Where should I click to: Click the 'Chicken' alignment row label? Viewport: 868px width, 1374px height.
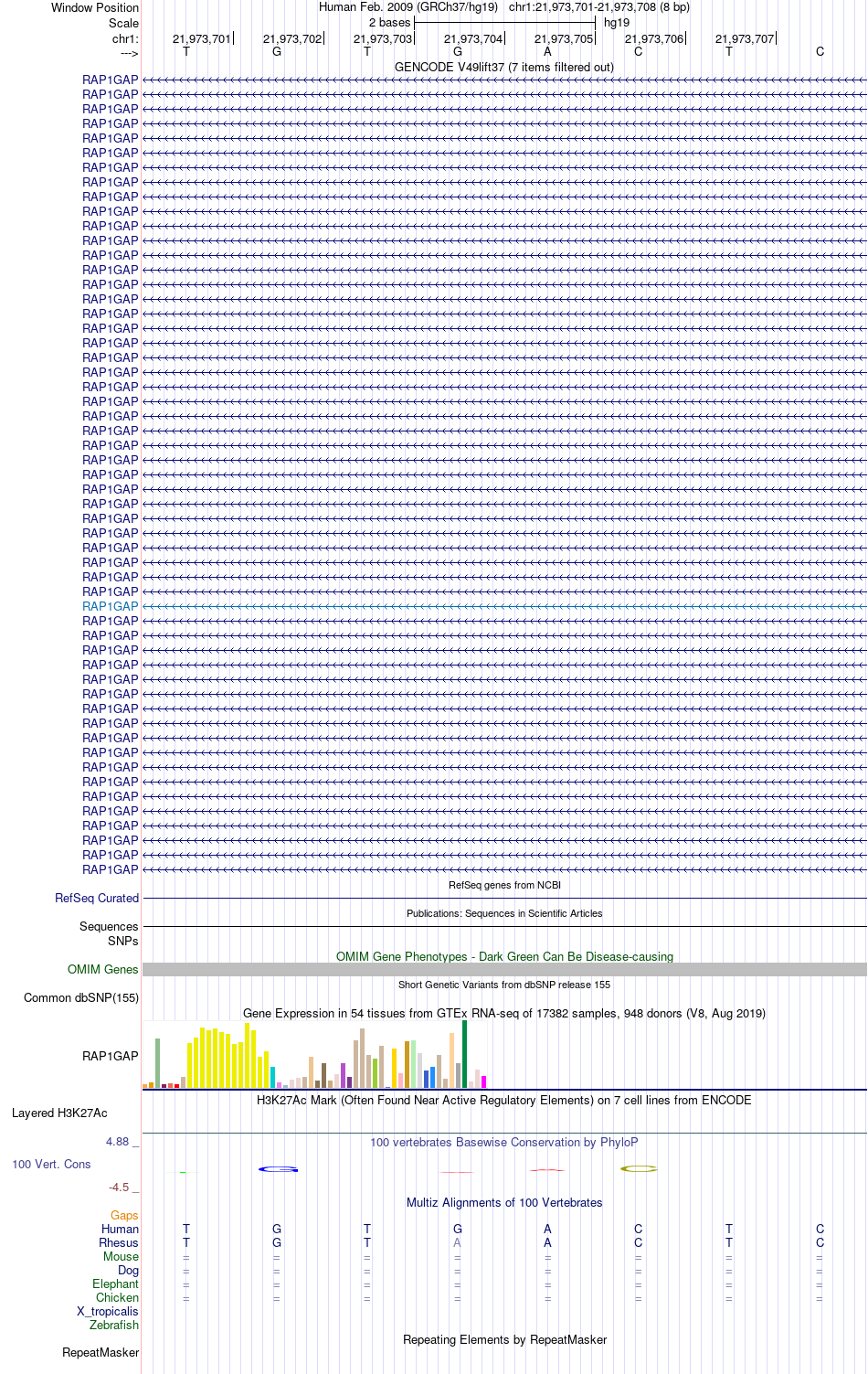pyautogui.click(x=117, y=1298)
